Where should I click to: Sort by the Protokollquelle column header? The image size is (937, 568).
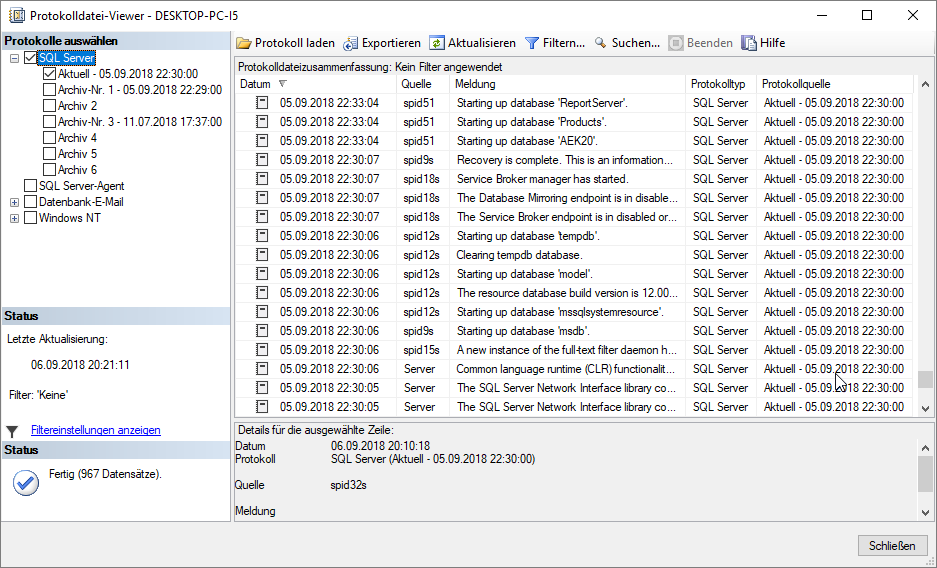[x=835, y=84]
